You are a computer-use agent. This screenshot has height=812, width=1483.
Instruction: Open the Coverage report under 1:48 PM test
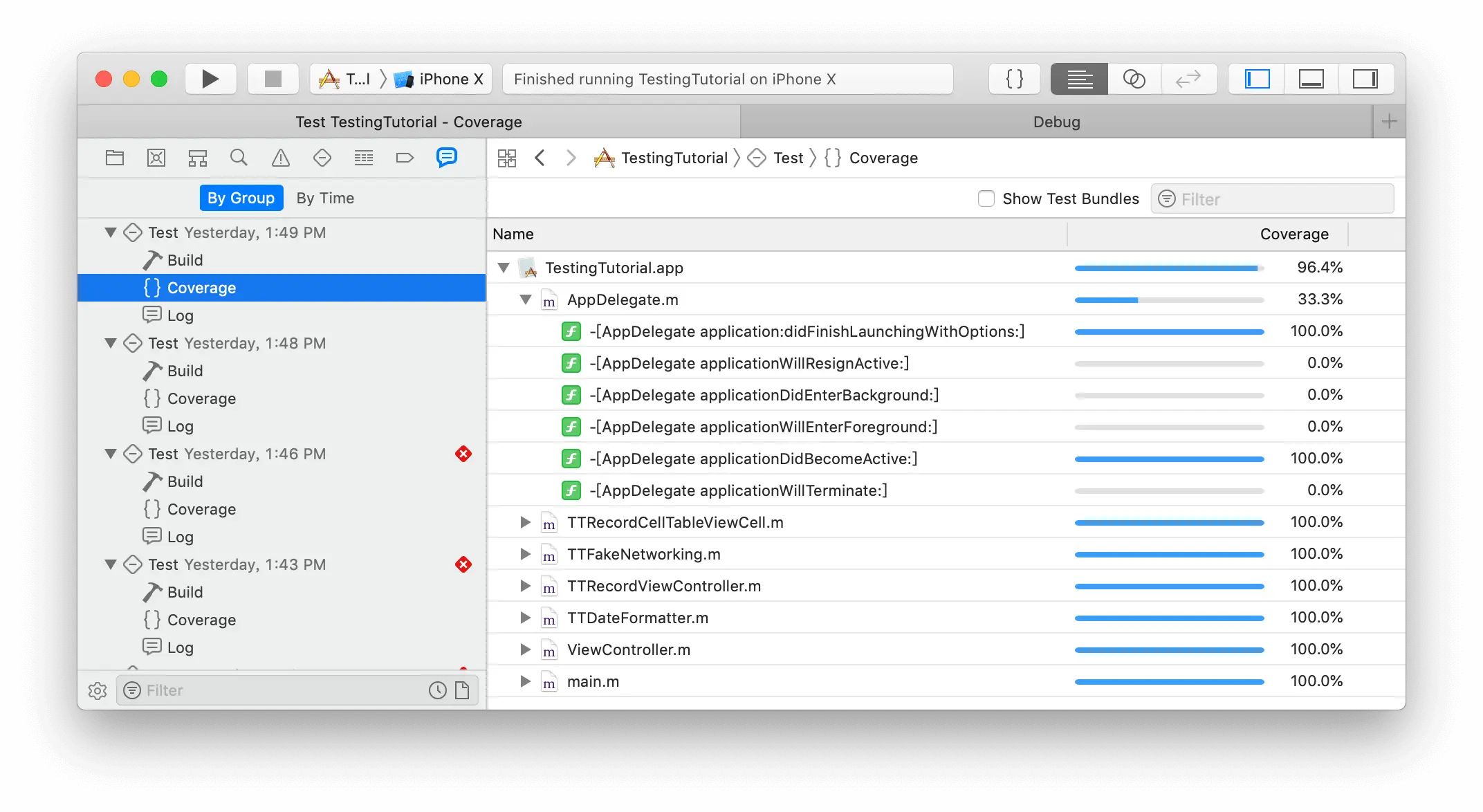pyautogui.click(x=282, y=398)
